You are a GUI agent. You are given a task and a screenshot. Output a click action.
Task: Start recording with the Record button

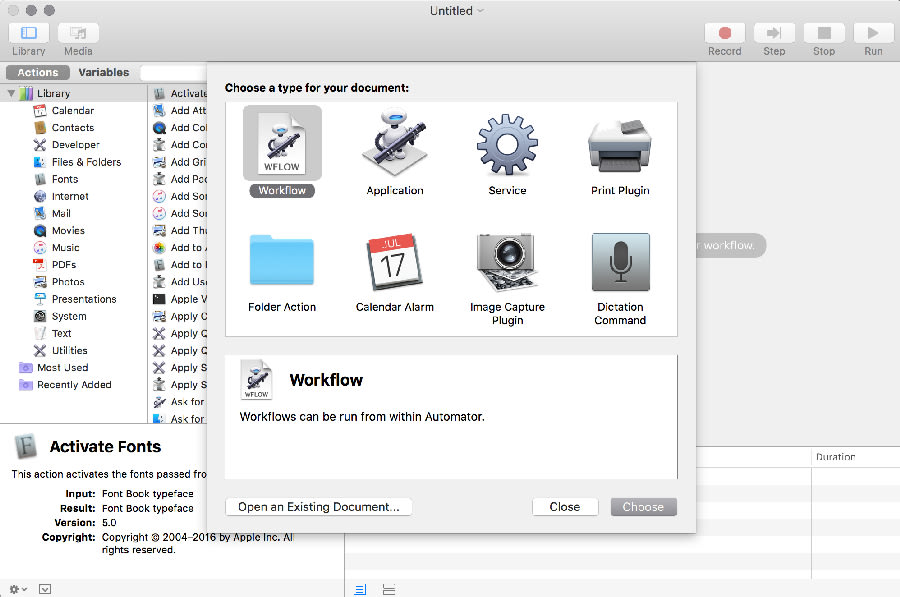coord(724,33)
